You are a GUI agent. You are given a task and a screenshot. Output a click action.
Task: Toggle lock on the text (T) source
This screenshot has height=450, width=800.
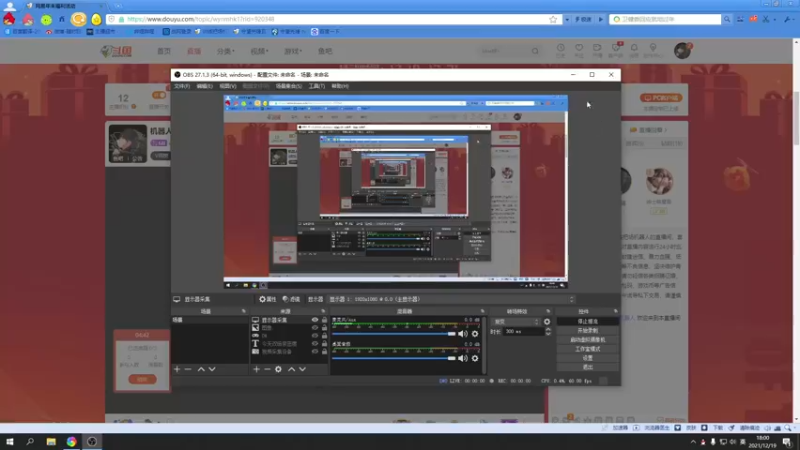pyautogui.click(x=324, y=343)
